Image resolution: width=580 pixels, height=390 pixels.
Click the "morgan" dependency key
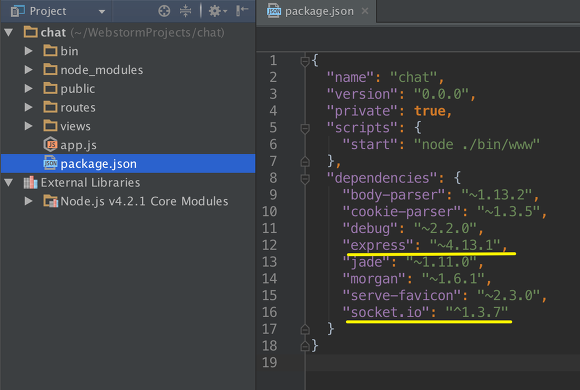[374, 279]
